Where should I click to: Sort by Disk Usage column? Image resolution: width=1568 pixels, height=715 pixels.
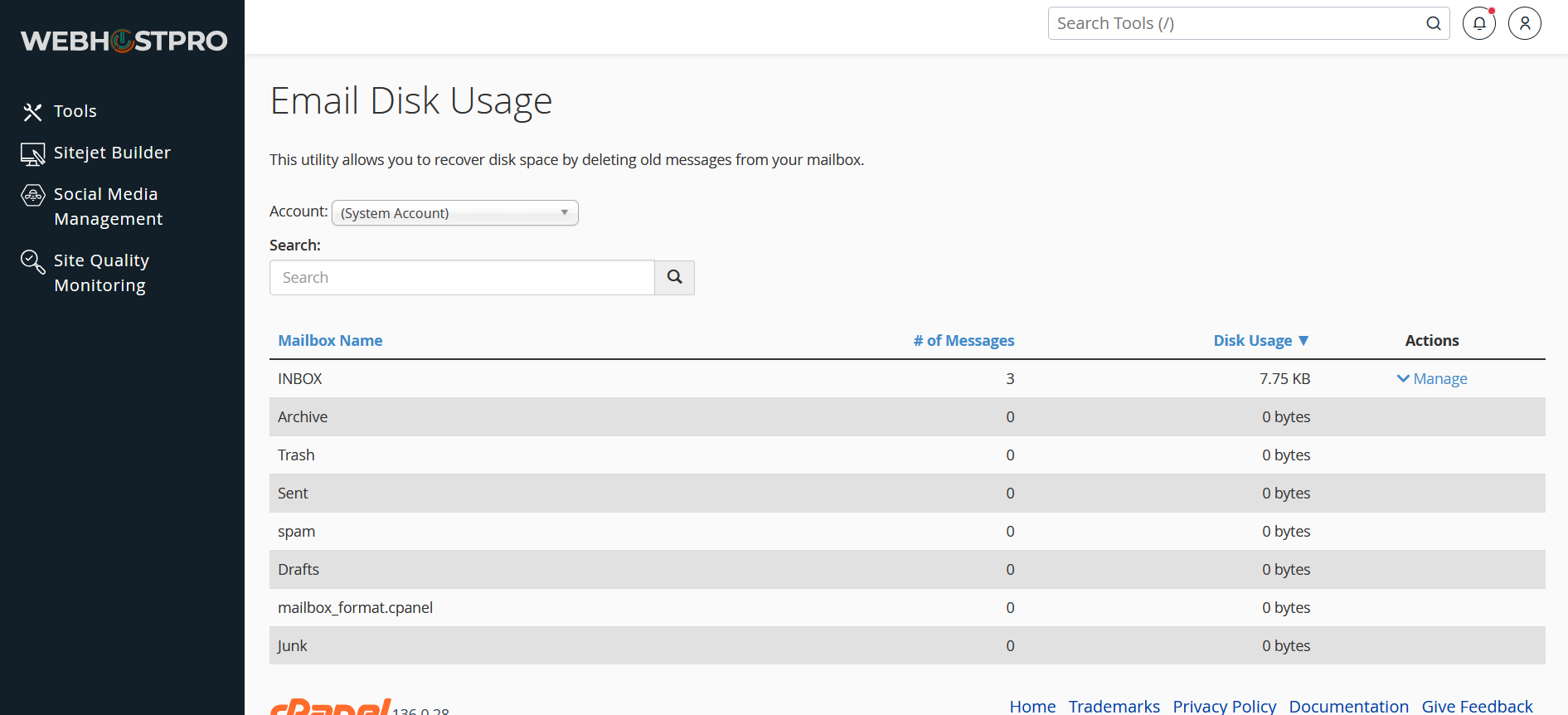[x=1260, y=341]
